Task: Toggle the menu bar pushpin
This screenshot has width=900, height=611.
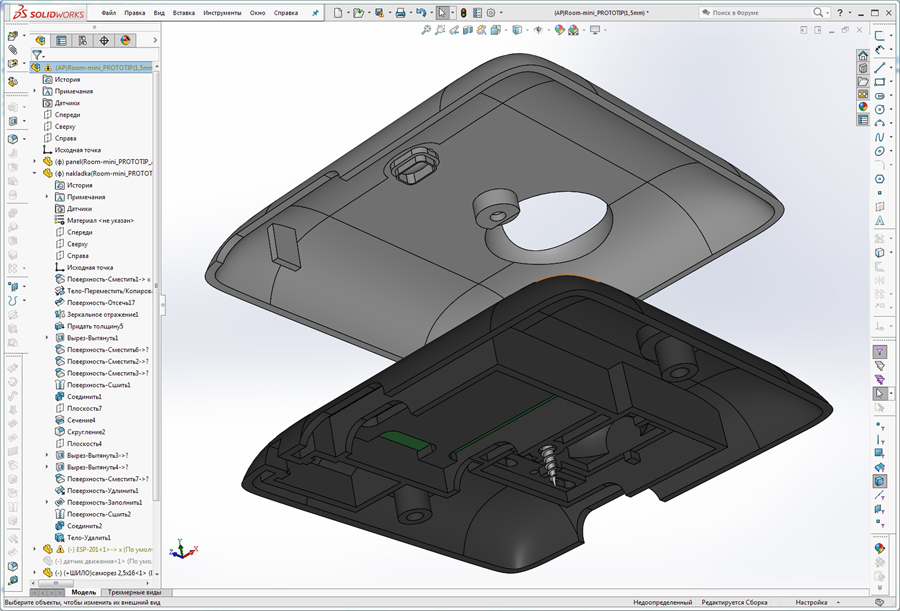Action: [316, 12]
